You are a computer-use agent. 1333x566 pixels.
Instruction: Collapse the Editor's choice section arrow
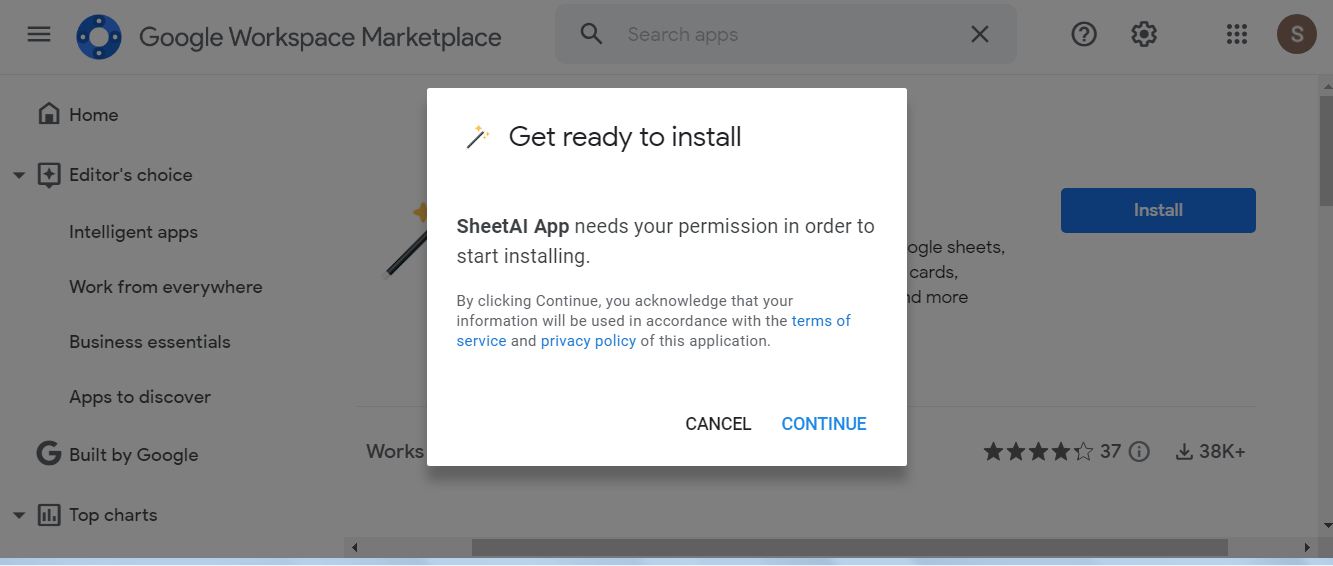[18, 176]
